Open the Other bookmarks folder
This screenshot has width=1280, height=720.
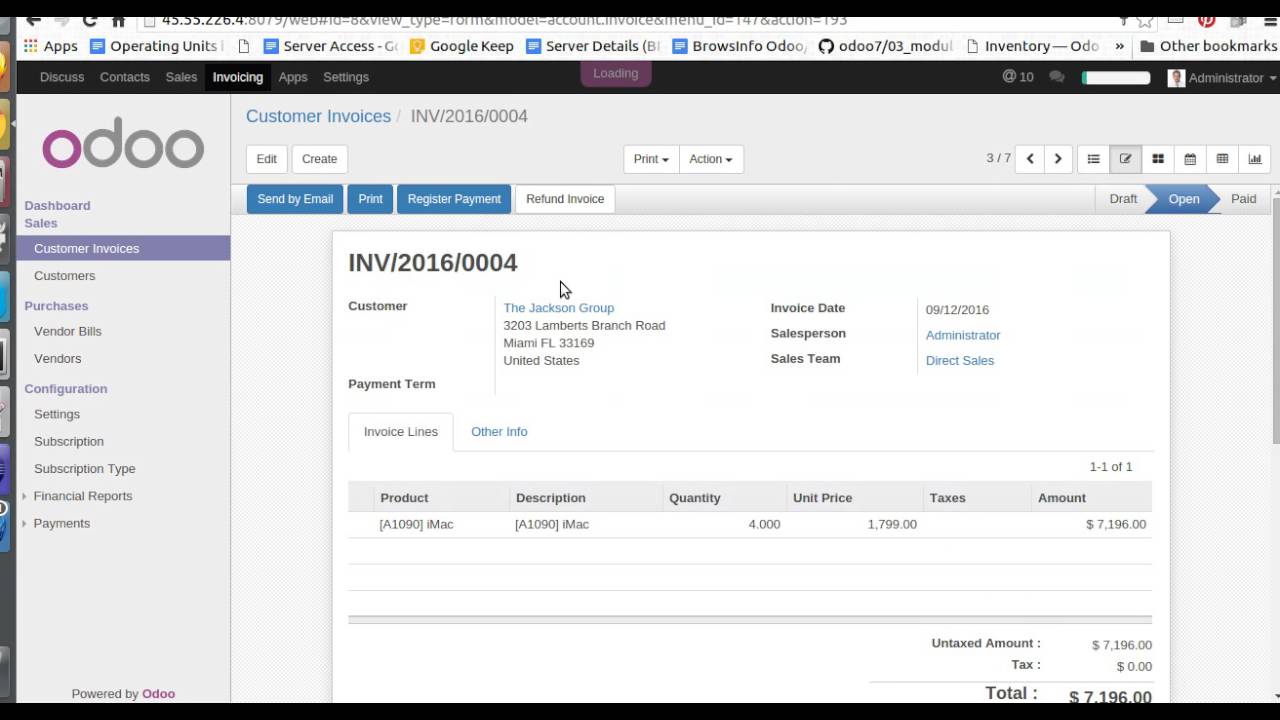[x=1208, y=46]
